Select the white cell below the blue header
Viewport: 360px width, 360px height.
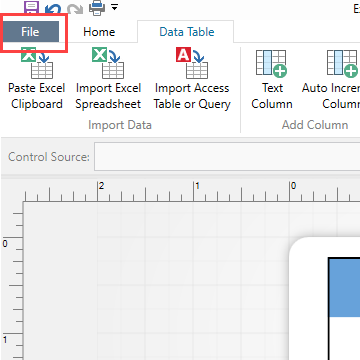pyautogui.click(x=345, y=338)
